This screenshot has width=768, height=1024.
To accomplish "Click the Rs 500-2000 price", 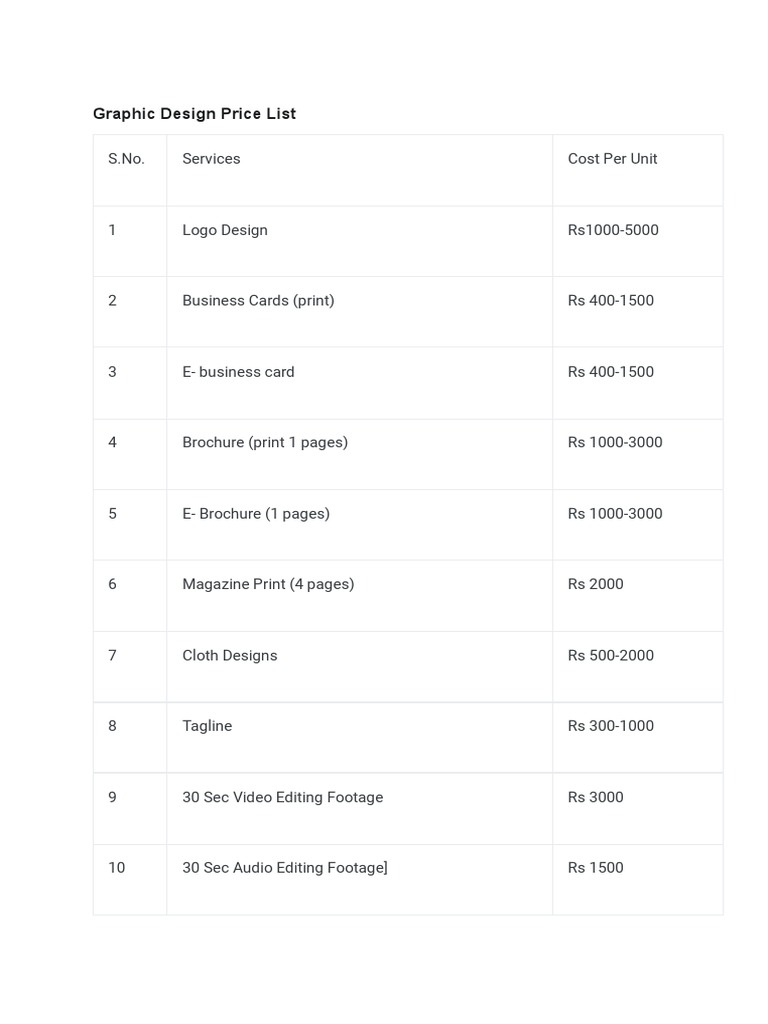I will pos(610,656).
